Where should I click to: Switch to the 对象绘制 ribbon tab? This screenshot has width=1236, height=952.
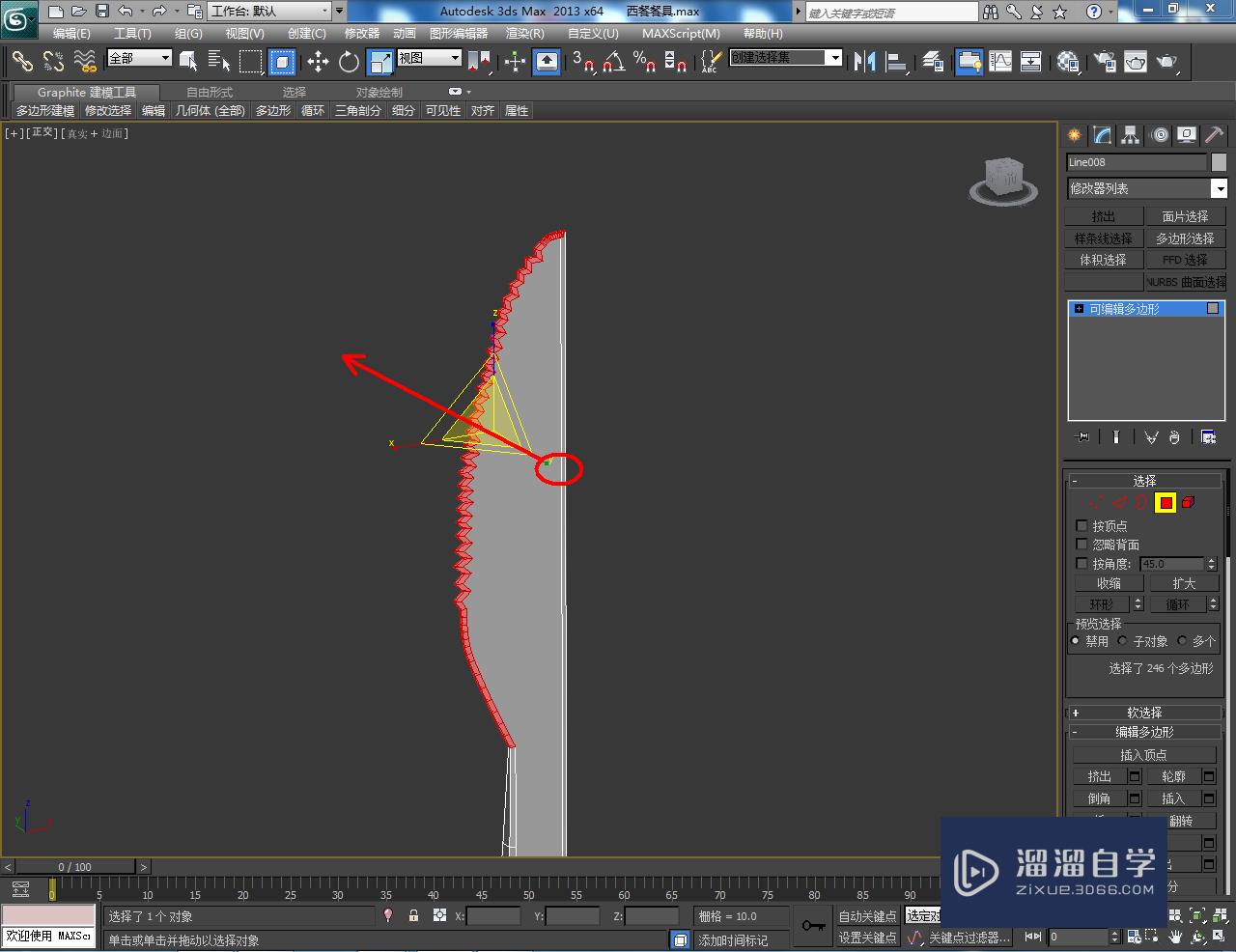tap(379, 93)
